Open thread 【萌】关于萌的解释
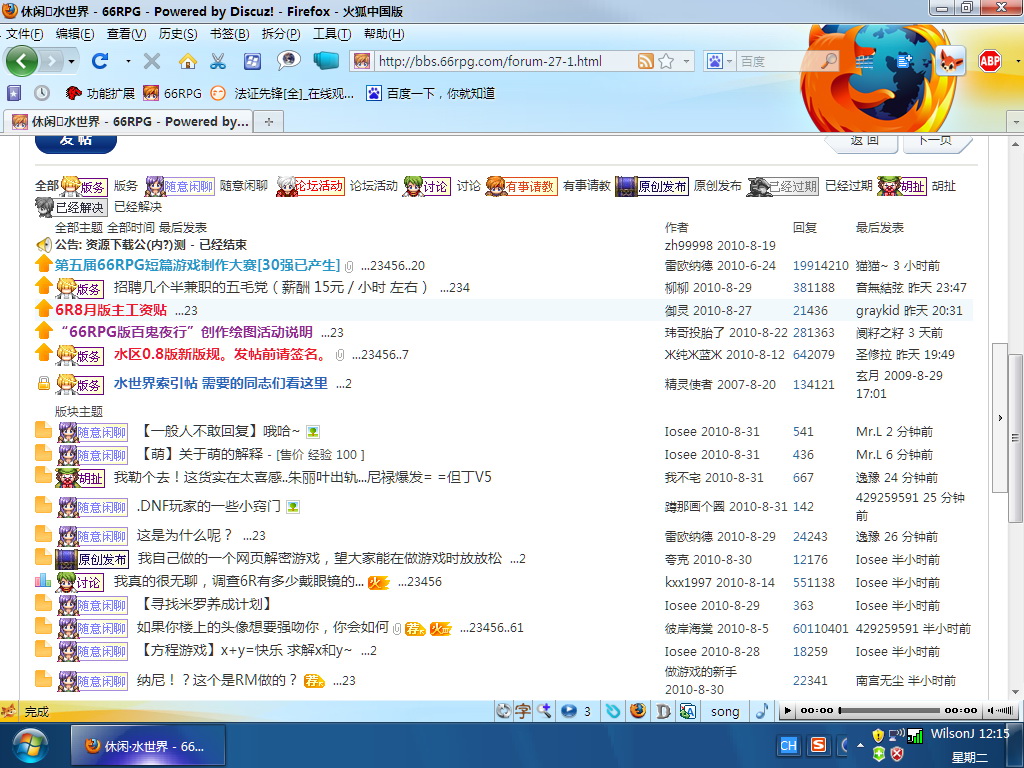 tap(202, 454)
